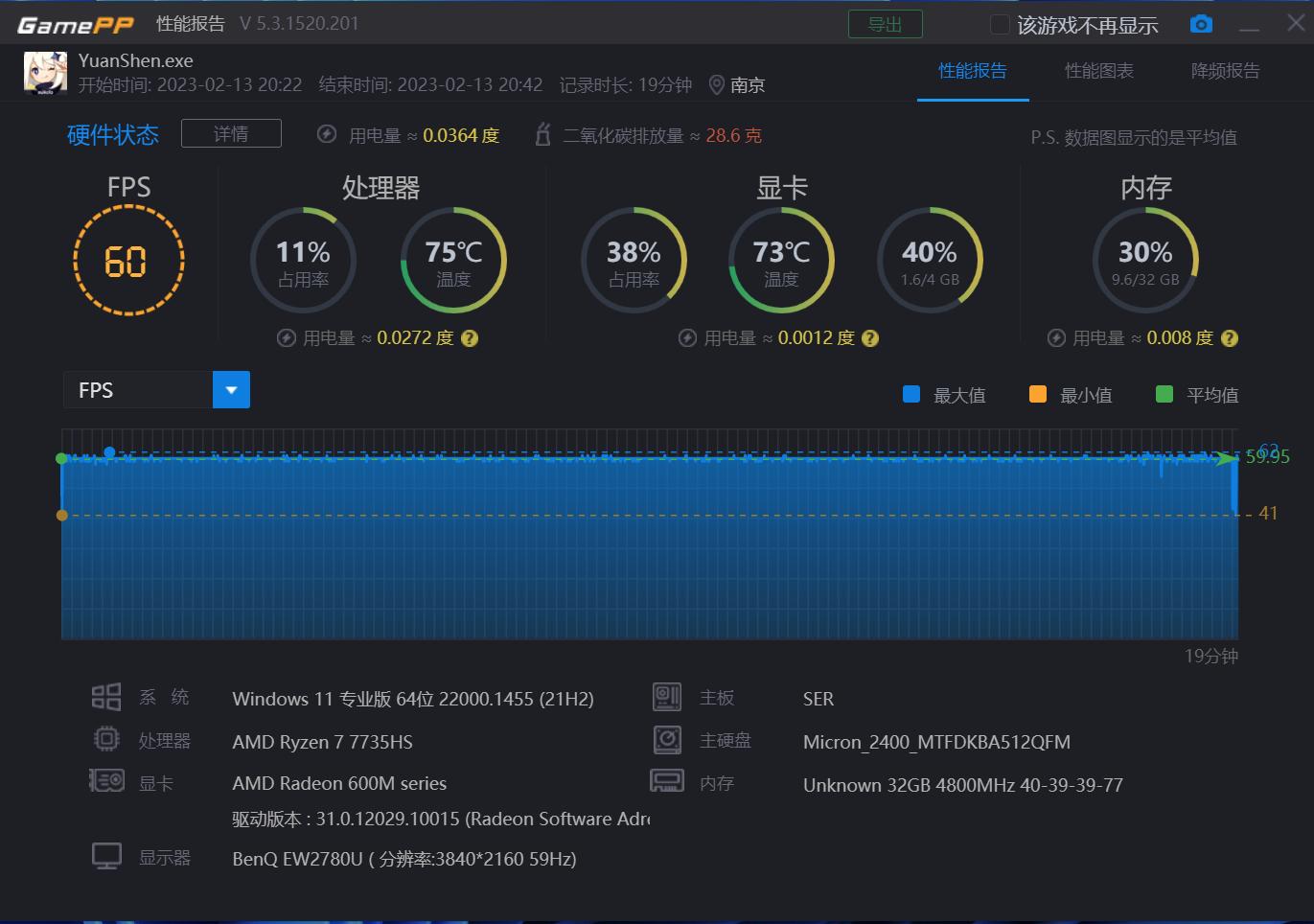The height and width of the screenshot is (924, 1314).
Task: Click the 系统 system info icon
Action: coord(106,696)
